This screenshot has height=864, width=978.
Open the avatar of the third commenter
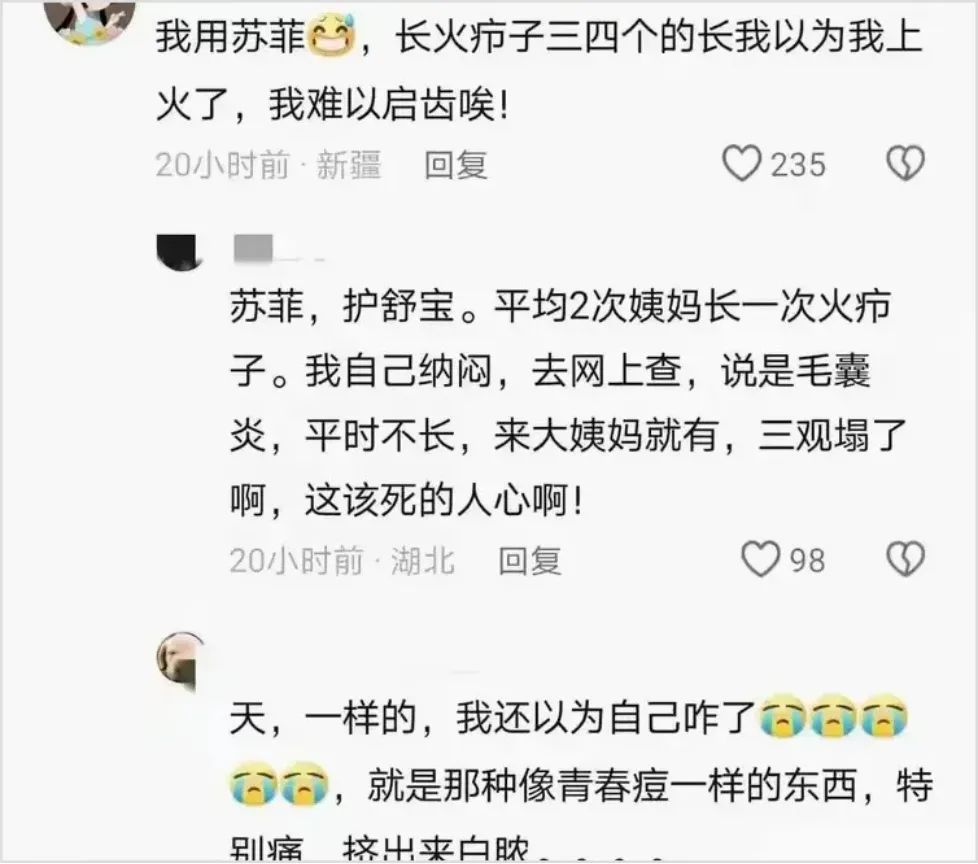[x=179, y=663]
